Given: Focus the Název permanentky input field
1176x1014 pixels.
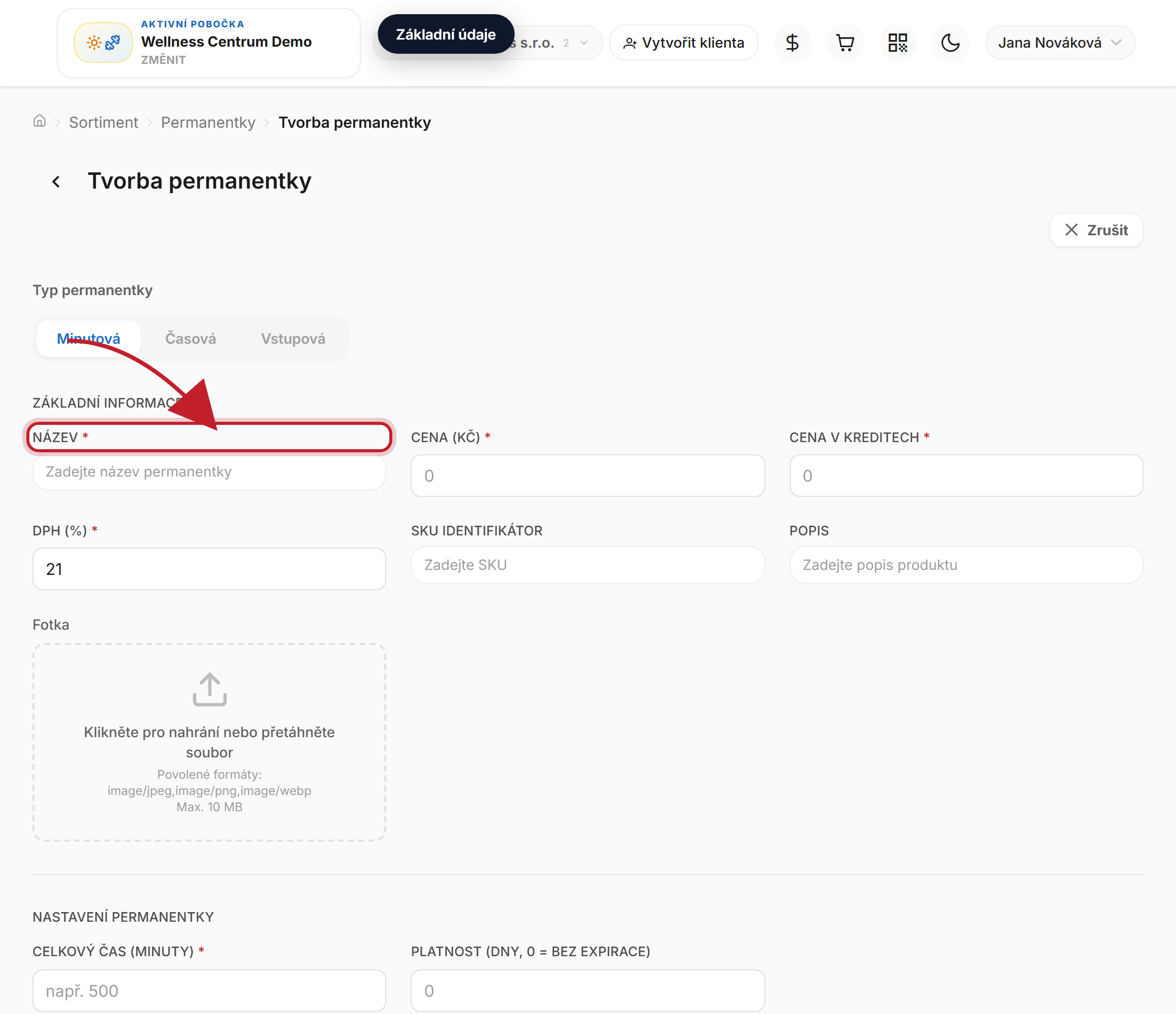Looking at the screenshot, I should [209, 472].
